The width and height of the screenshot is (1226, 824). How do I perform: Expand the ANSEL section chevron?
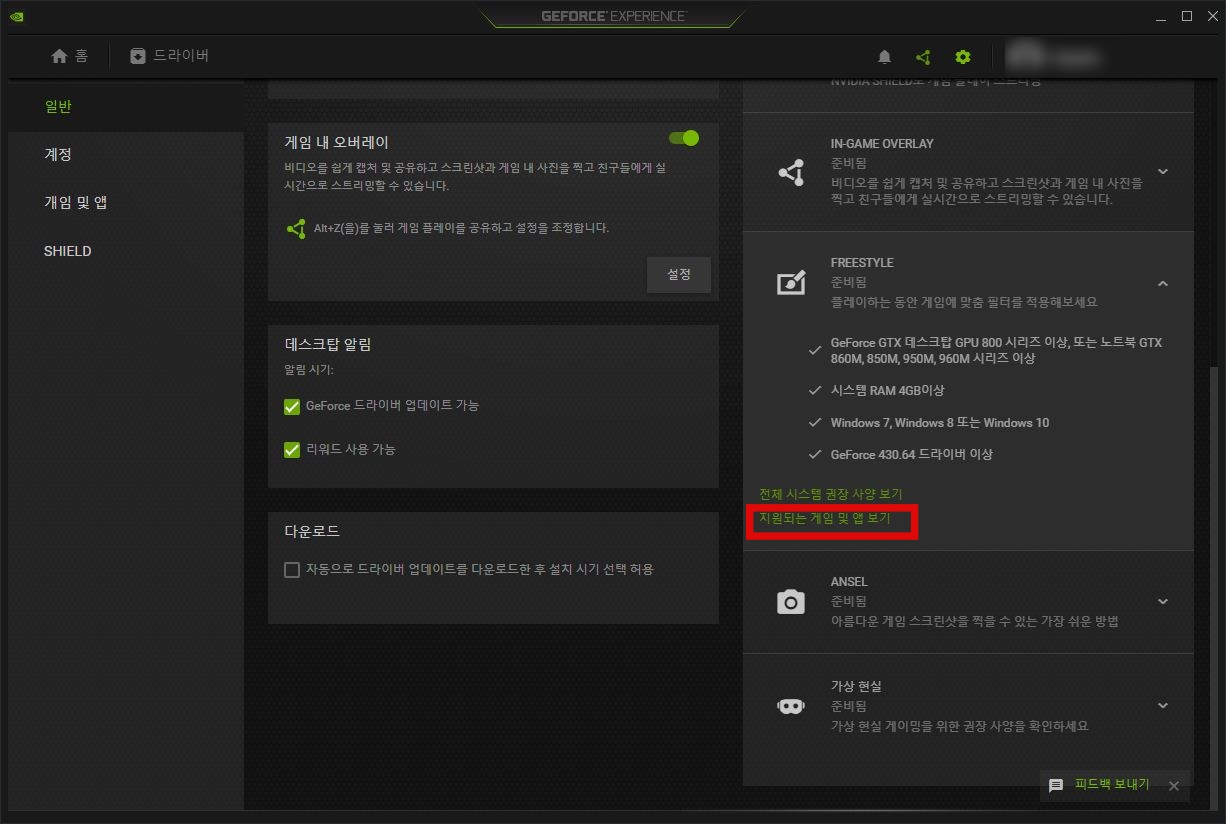click(x=1163, y=602)
